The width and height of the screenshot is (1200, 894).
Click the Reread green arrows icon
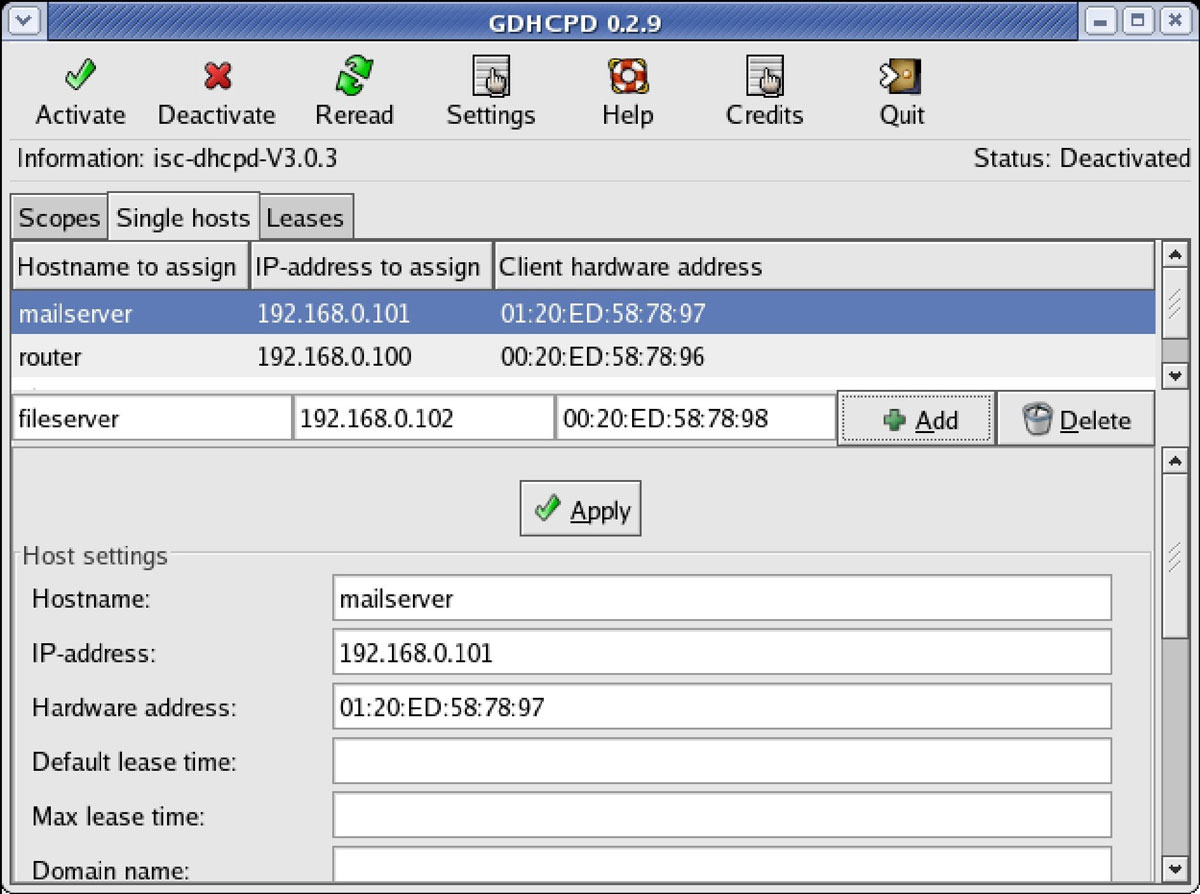(x=354, y=76)
